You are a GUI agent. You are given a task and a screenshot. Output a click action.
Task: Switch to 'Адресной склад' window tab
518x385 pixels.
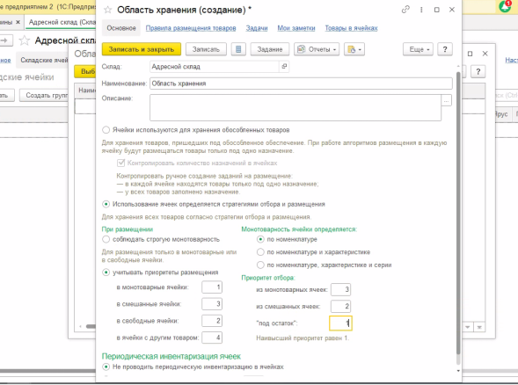click(x=62, y=22)
